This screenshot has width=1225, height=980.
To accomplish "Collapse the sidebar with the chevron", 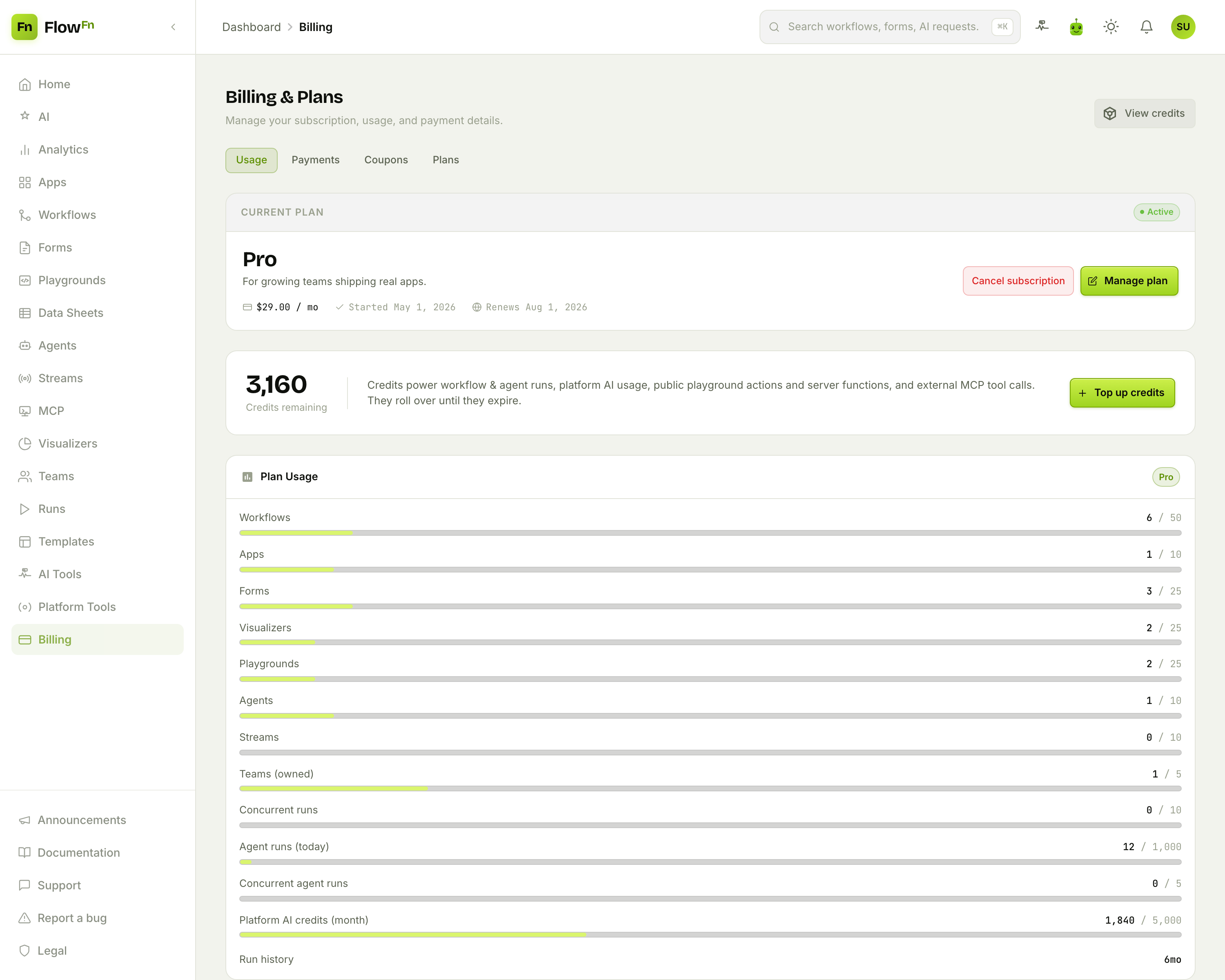I will [x=173, y=27].
